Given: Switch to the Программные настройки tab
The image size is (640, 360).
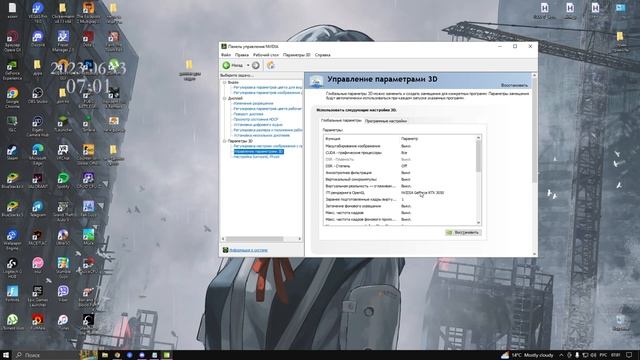Looking at the screenshot, I should pyautogui.click(x=386, y=121).
